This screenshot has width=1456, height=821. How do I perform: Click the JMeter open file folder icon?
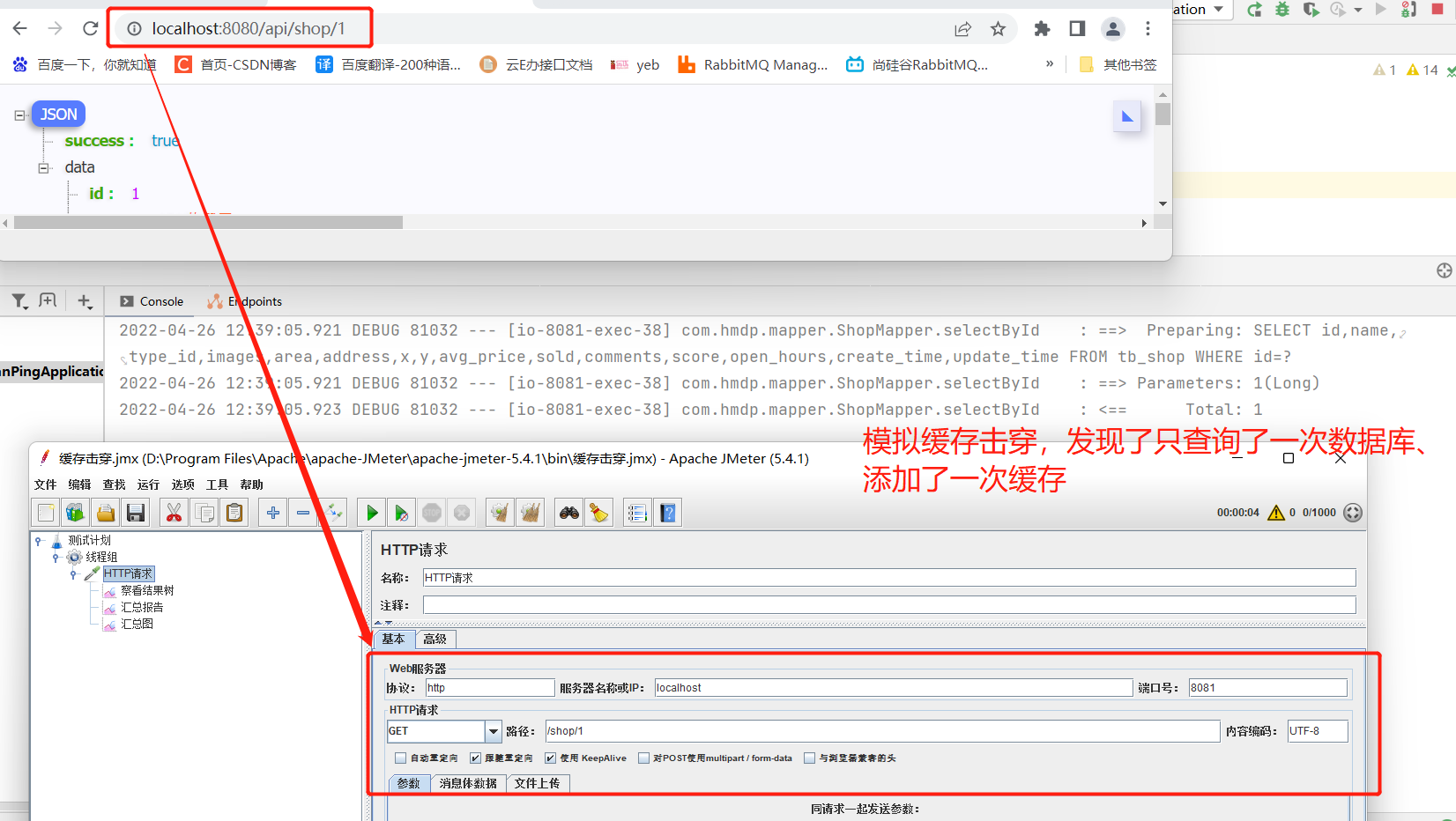point(106,513)
